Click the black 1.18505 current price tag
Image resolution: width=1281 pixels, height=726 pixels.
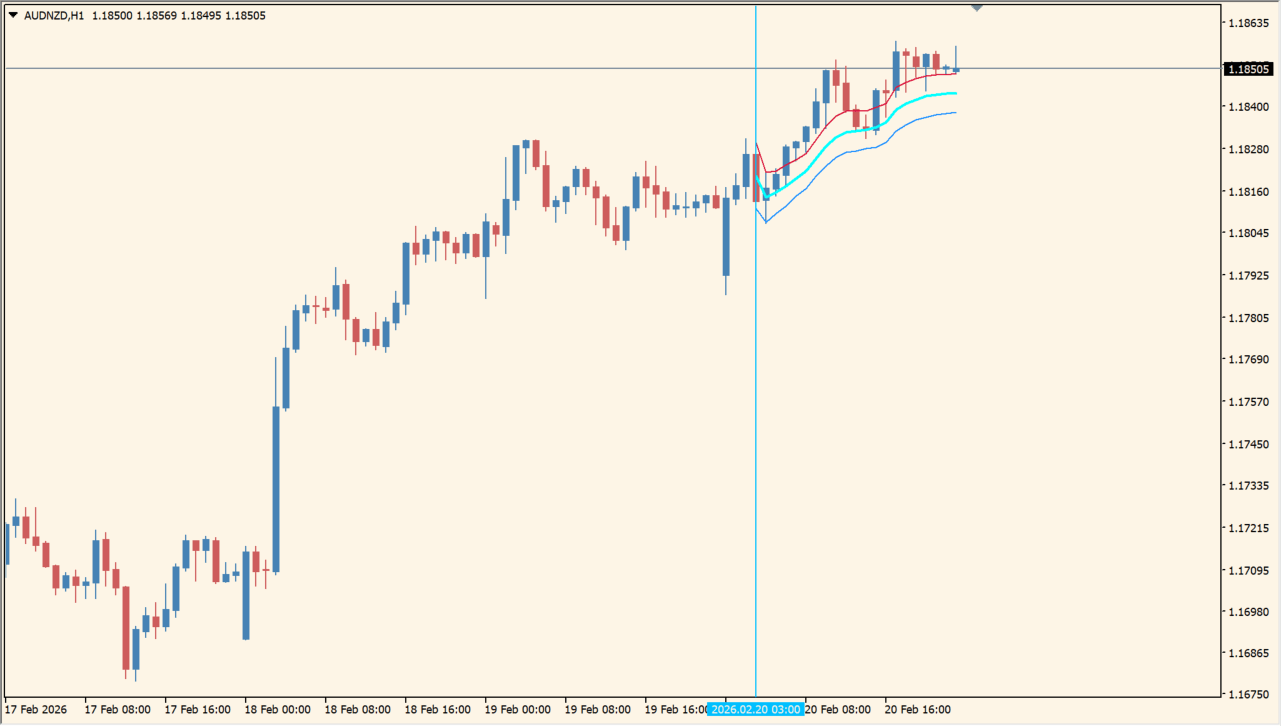pos(1249,69)
